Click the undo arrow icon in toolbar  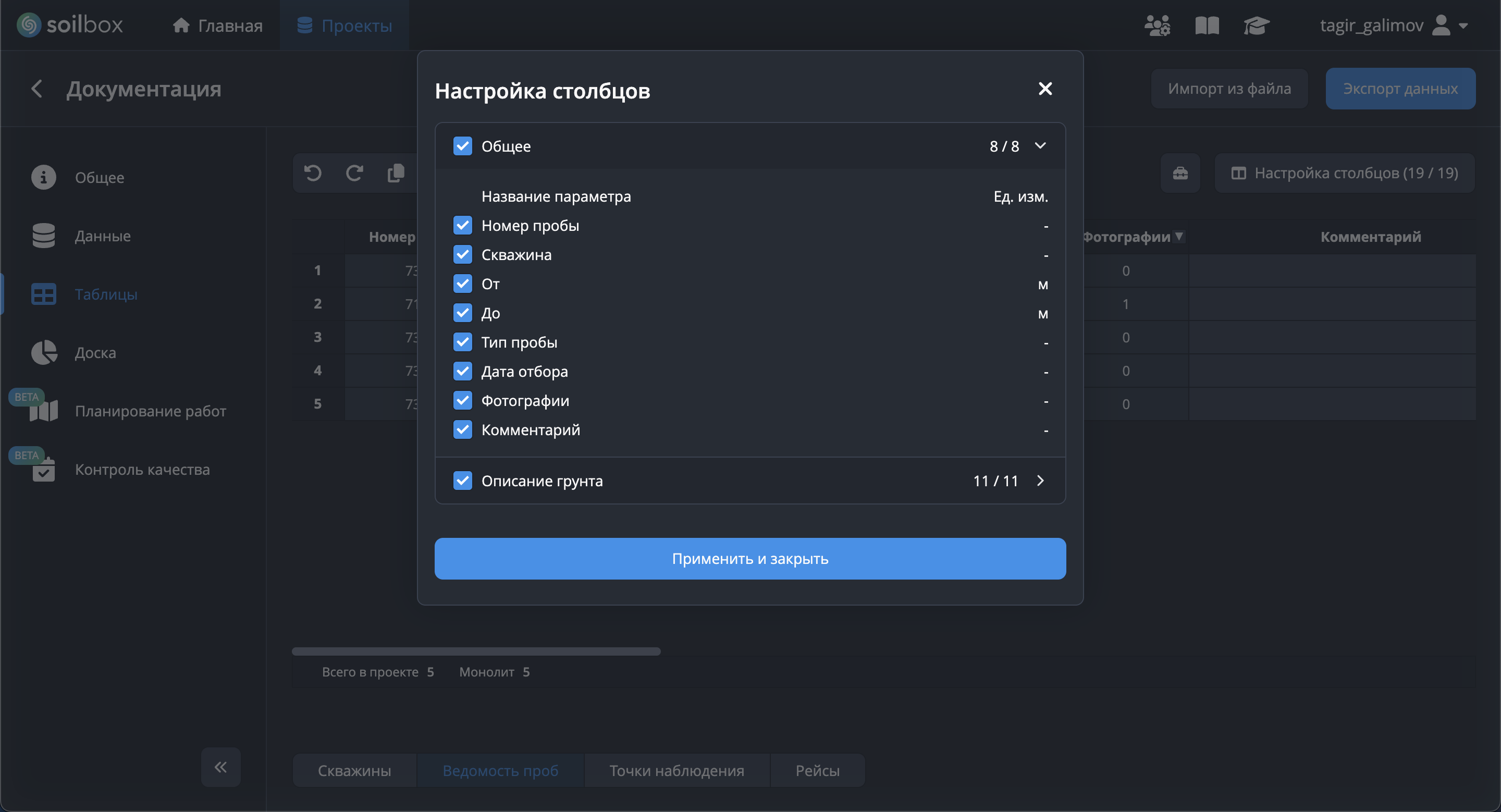313,173
